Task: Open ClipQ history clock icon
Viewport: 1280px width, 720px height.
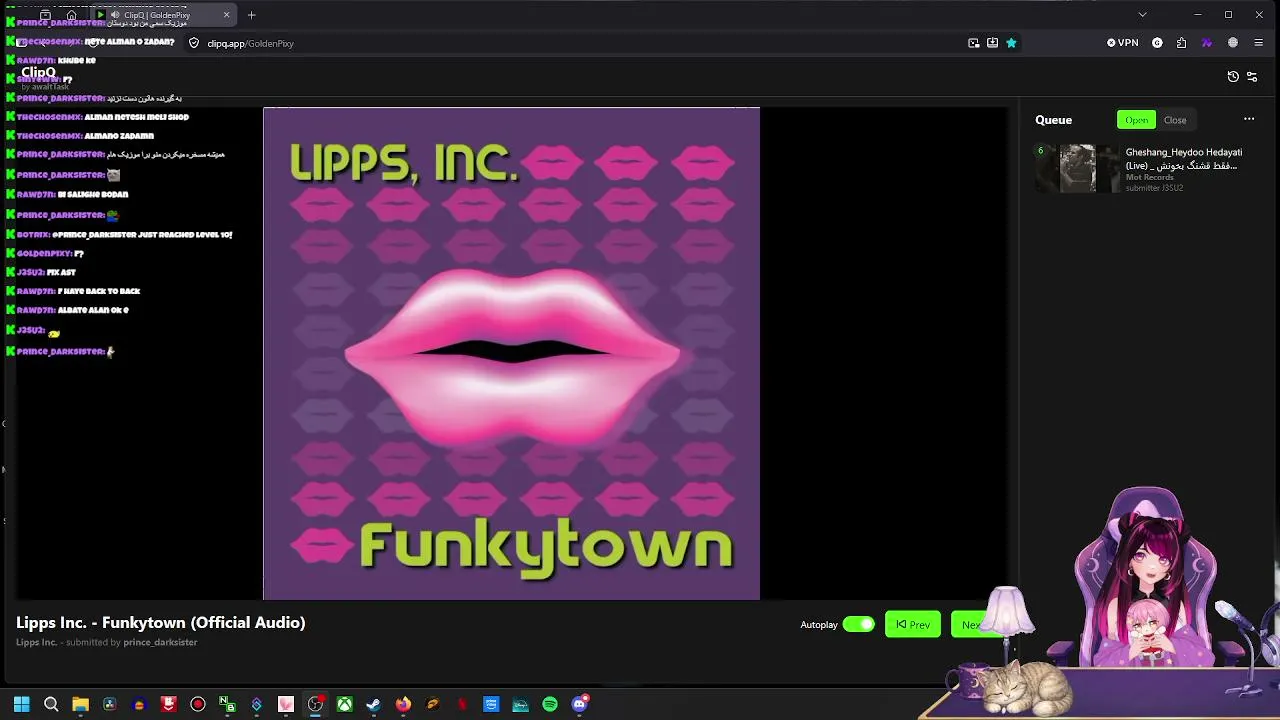Action: pyautogui.click(x=1233, y=77)
